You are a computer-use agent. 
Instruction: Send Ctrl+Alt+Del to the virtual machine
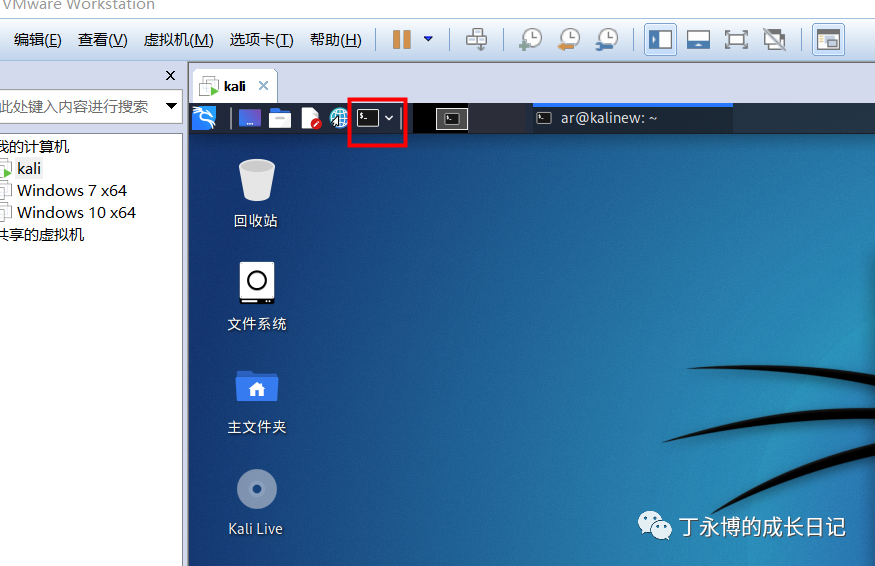[x=477, y=40]
